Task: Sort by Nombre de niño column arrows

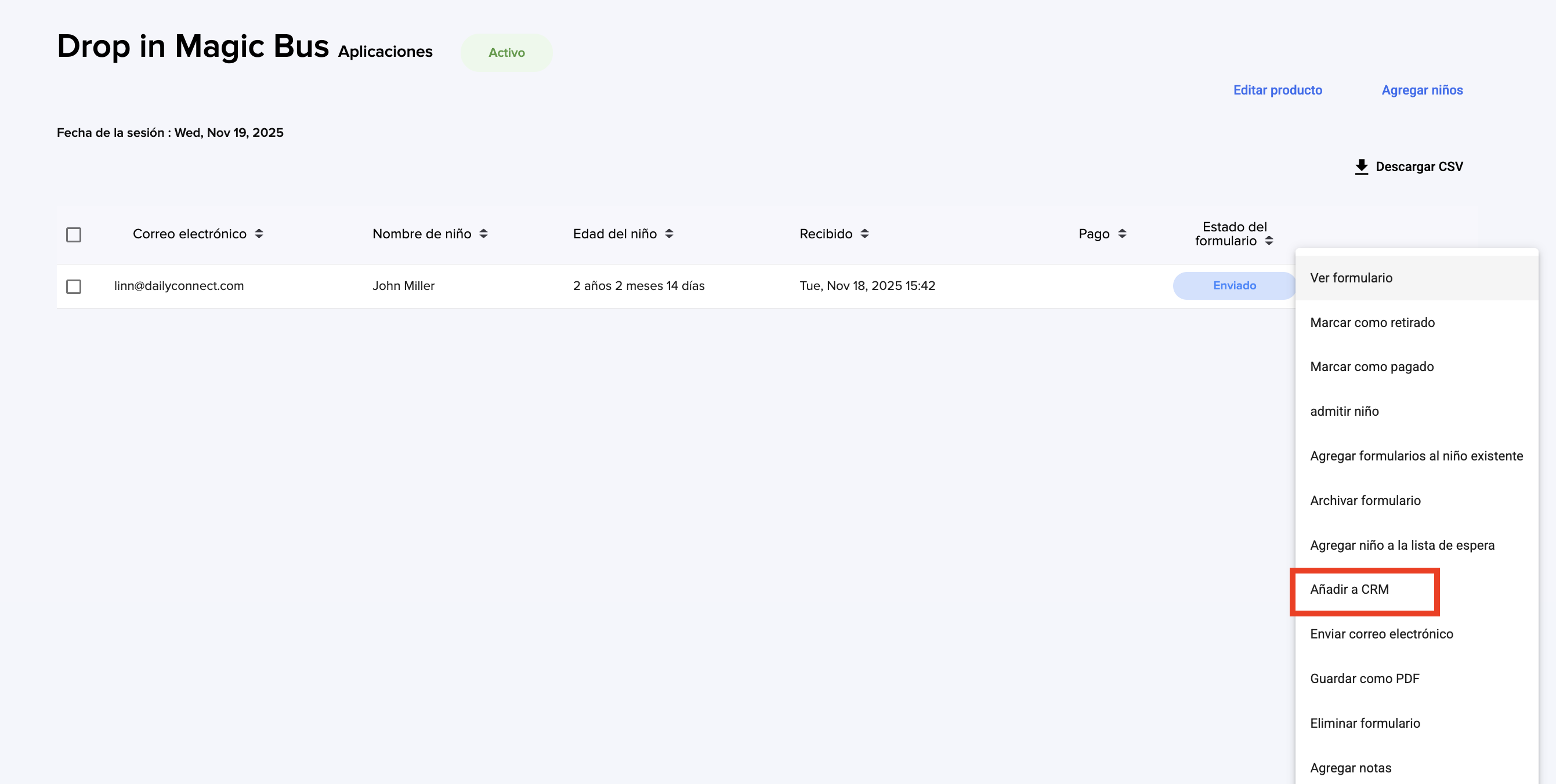Action: [483, 234]
